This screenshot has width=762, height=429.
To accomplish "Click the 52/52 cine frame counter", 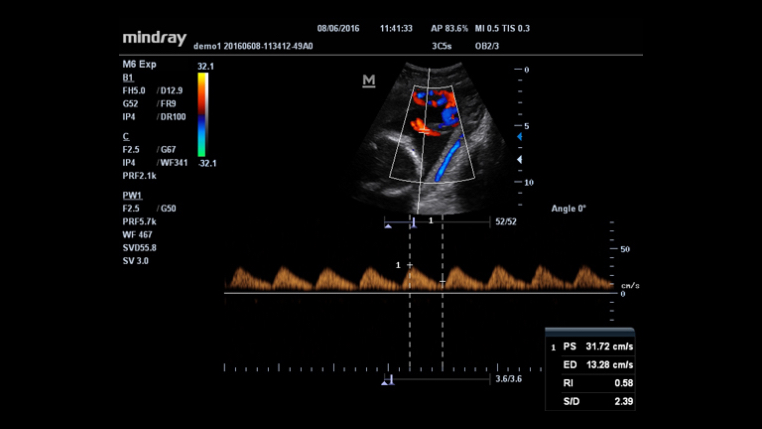I will 505,220.
